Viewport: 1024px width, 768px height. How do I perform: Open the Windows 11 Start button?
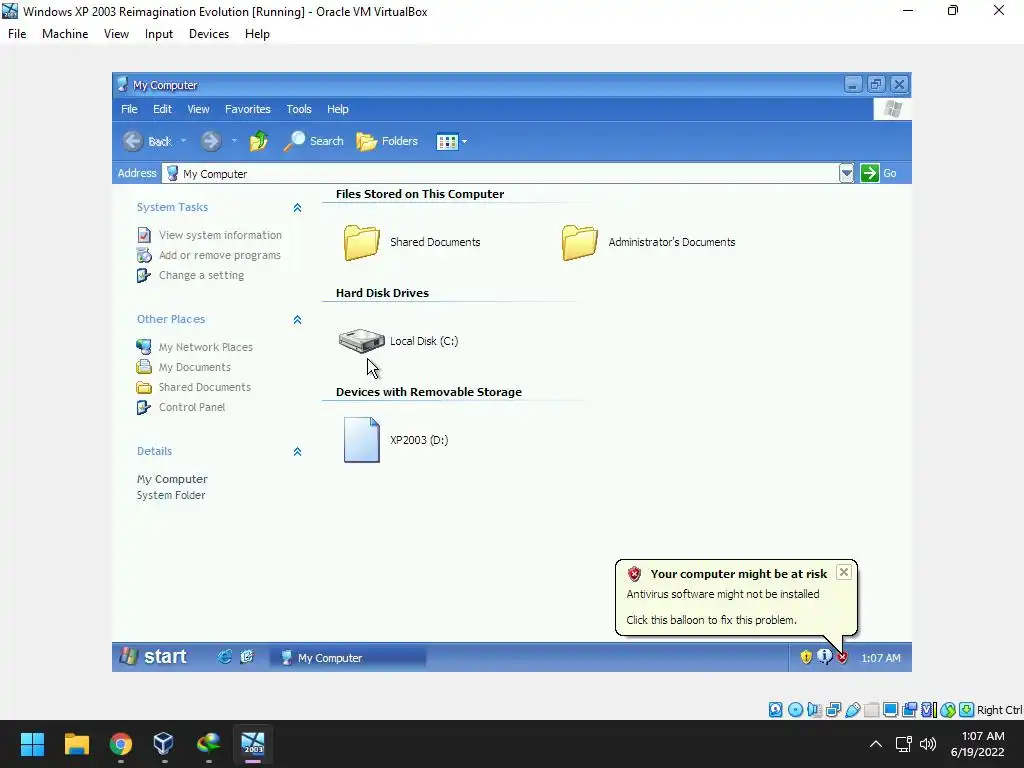click(x=32, y=744)
